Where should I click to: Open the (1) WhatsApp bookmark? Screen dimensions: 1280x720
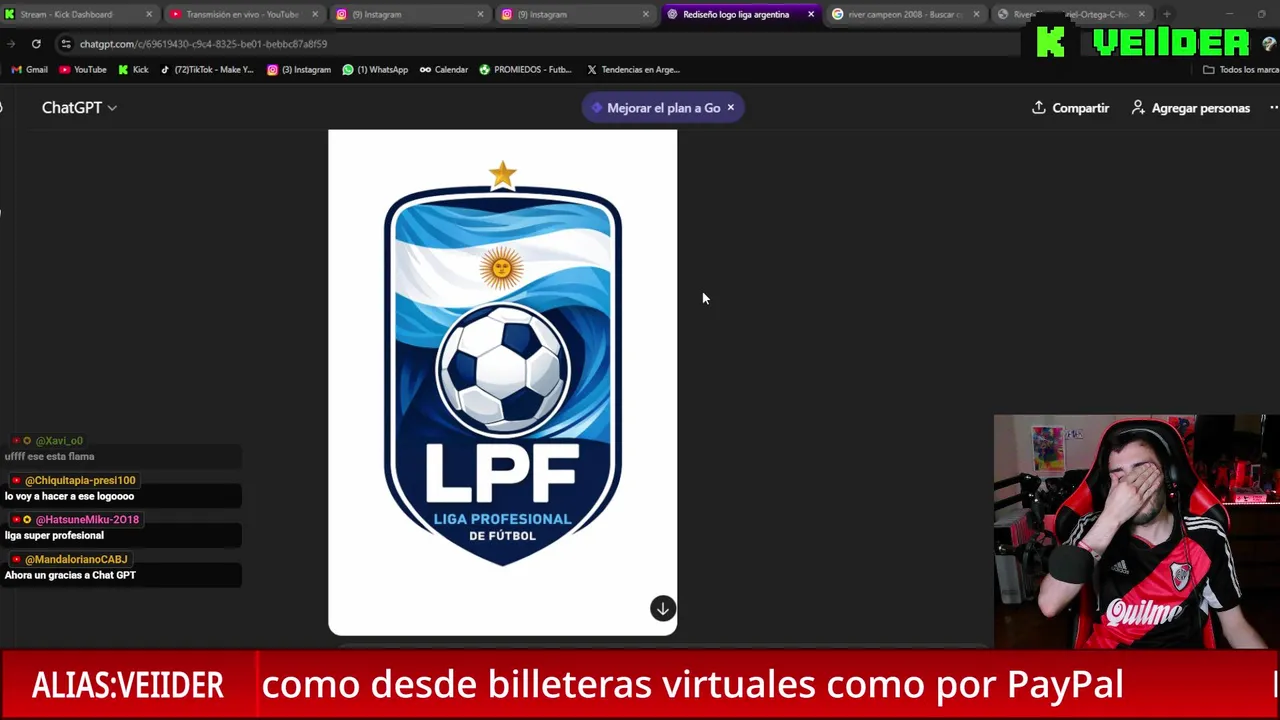[375, 70]
